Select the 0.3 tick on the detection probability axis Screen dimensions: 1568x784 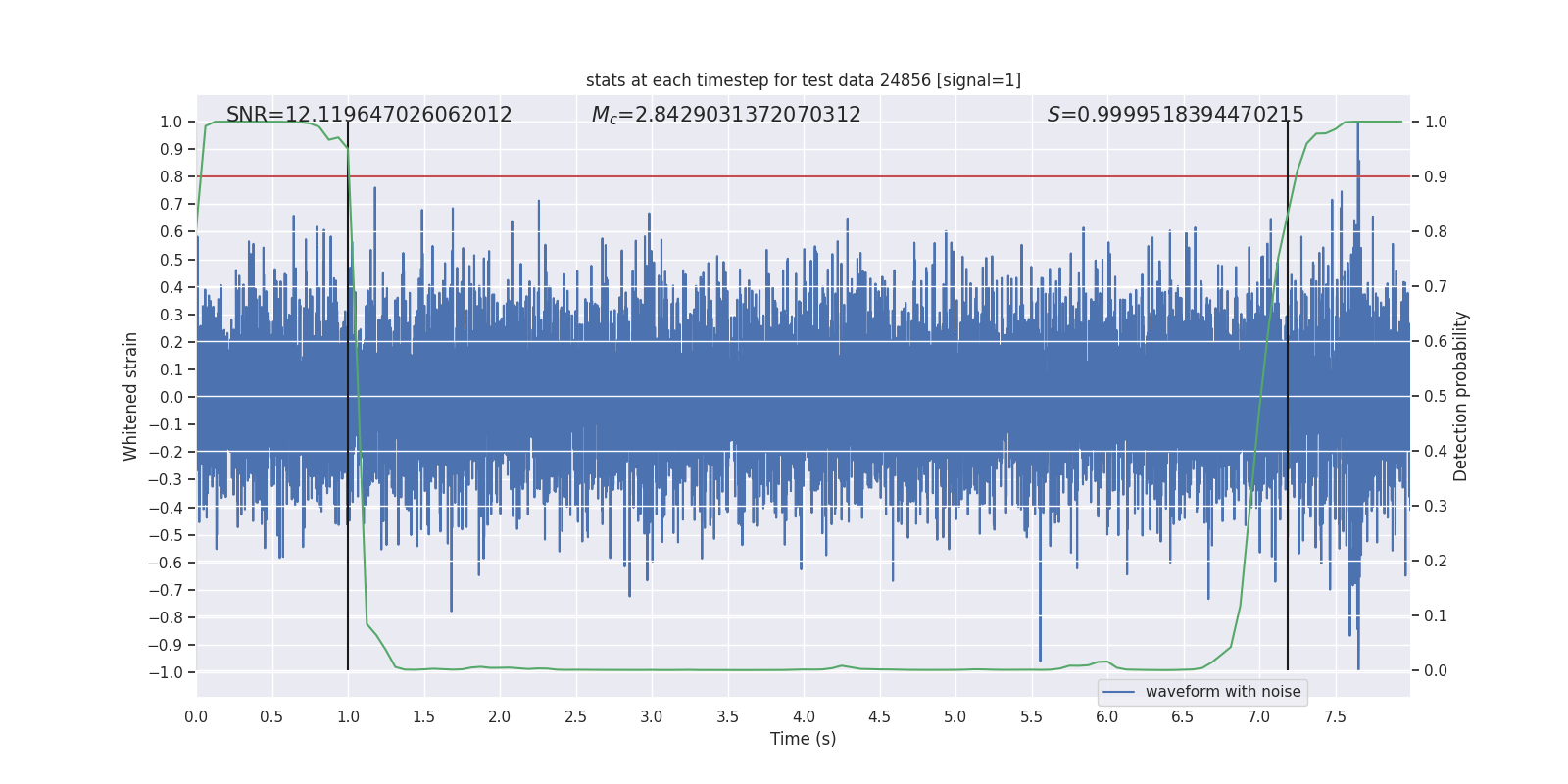pos(1436,507)
